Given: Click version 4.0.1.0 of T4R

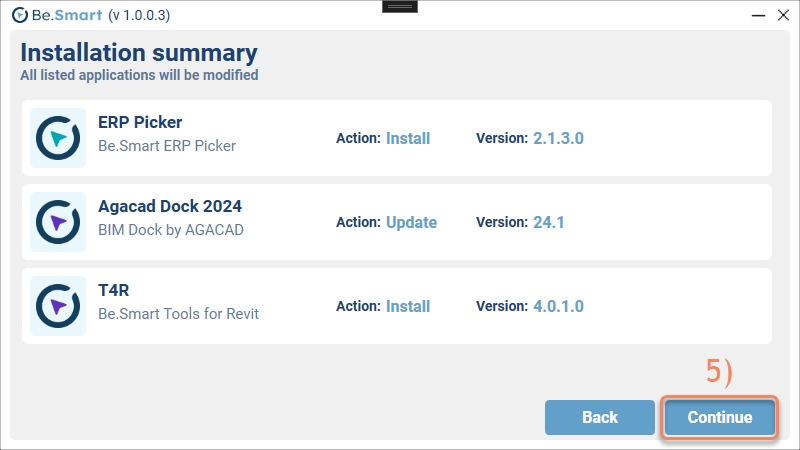Looking at the screenshot, I should coord(558,306).
